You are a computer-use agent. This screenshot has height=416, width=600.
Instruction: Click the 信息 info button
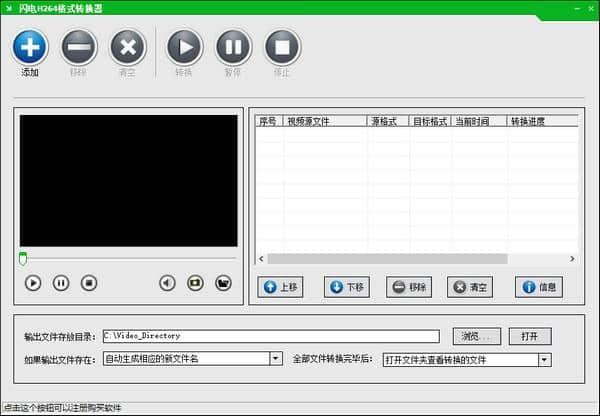click(x=539, y=287)
